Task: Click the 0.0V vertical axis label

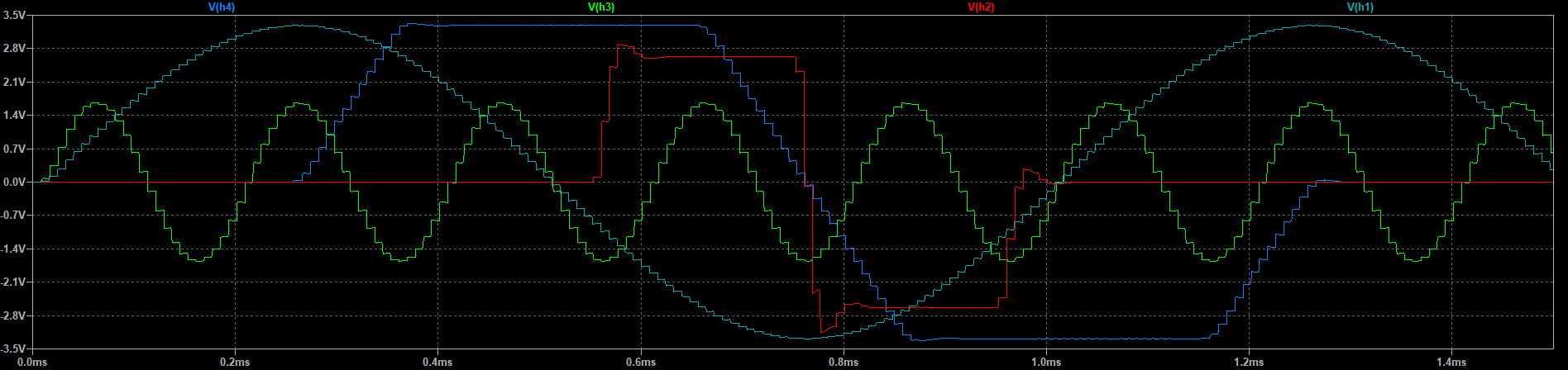Action: (x=15, y=182)
